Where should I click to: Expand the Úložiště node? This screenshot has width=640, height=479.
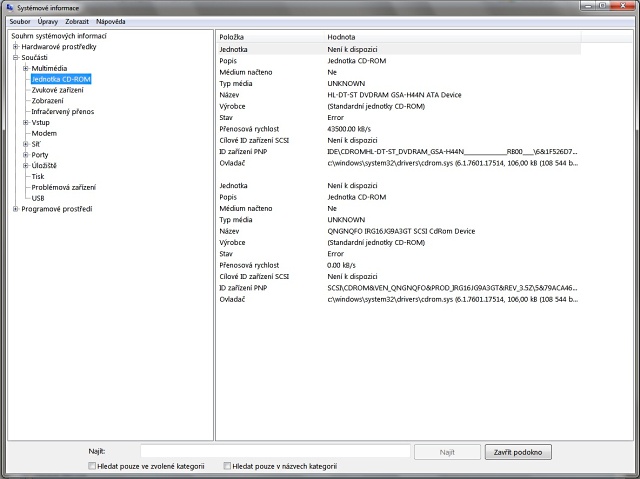point(26,166)
